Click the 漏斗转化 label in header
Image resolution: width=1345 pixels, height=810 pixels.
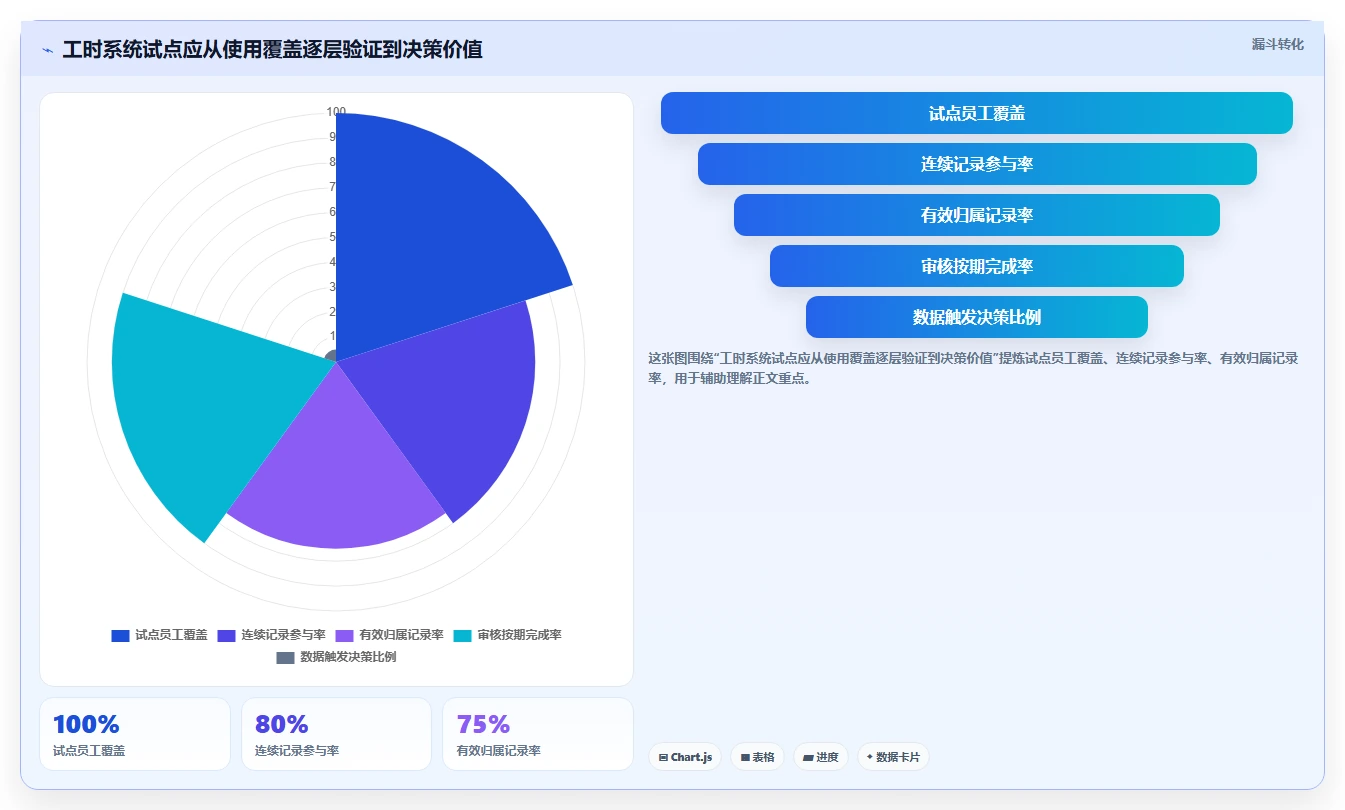[1277, 44]
